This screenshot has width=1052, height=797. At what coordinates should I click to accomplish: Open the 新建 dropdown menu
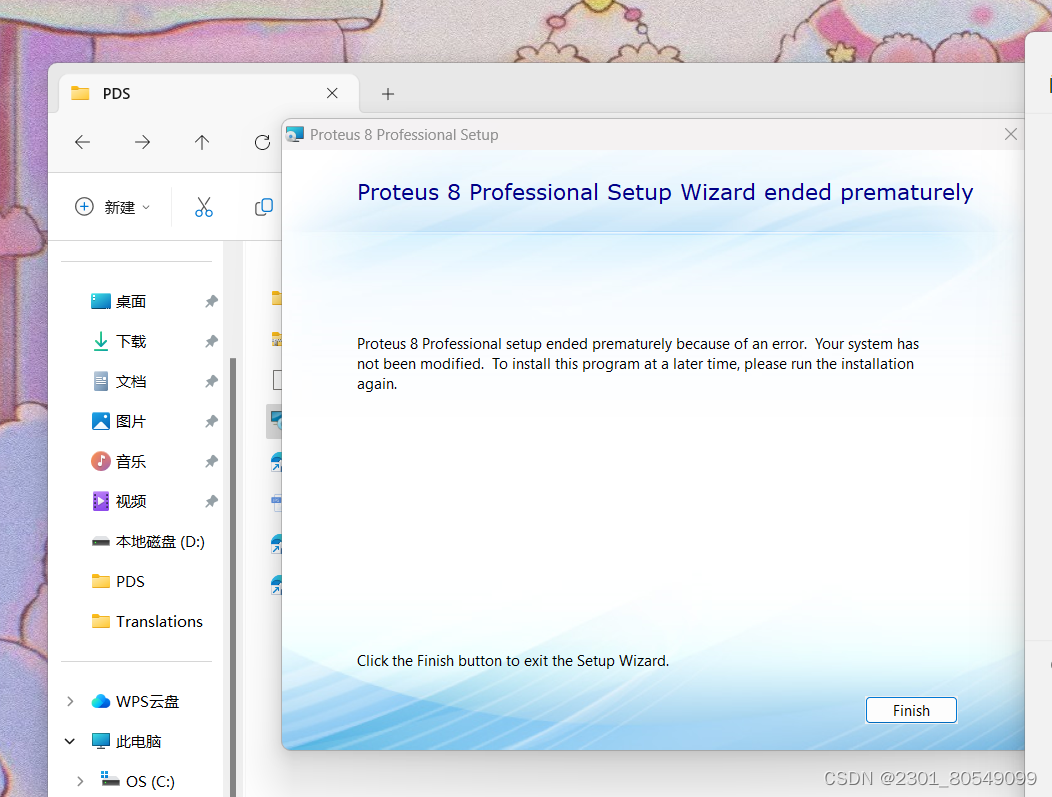point(113,207)
